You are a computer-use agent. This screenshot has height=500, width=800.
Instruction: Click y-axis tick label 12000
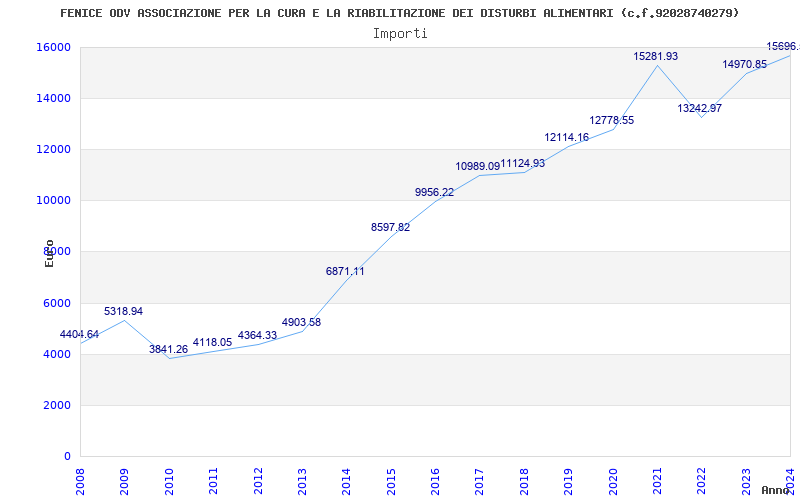53,149
